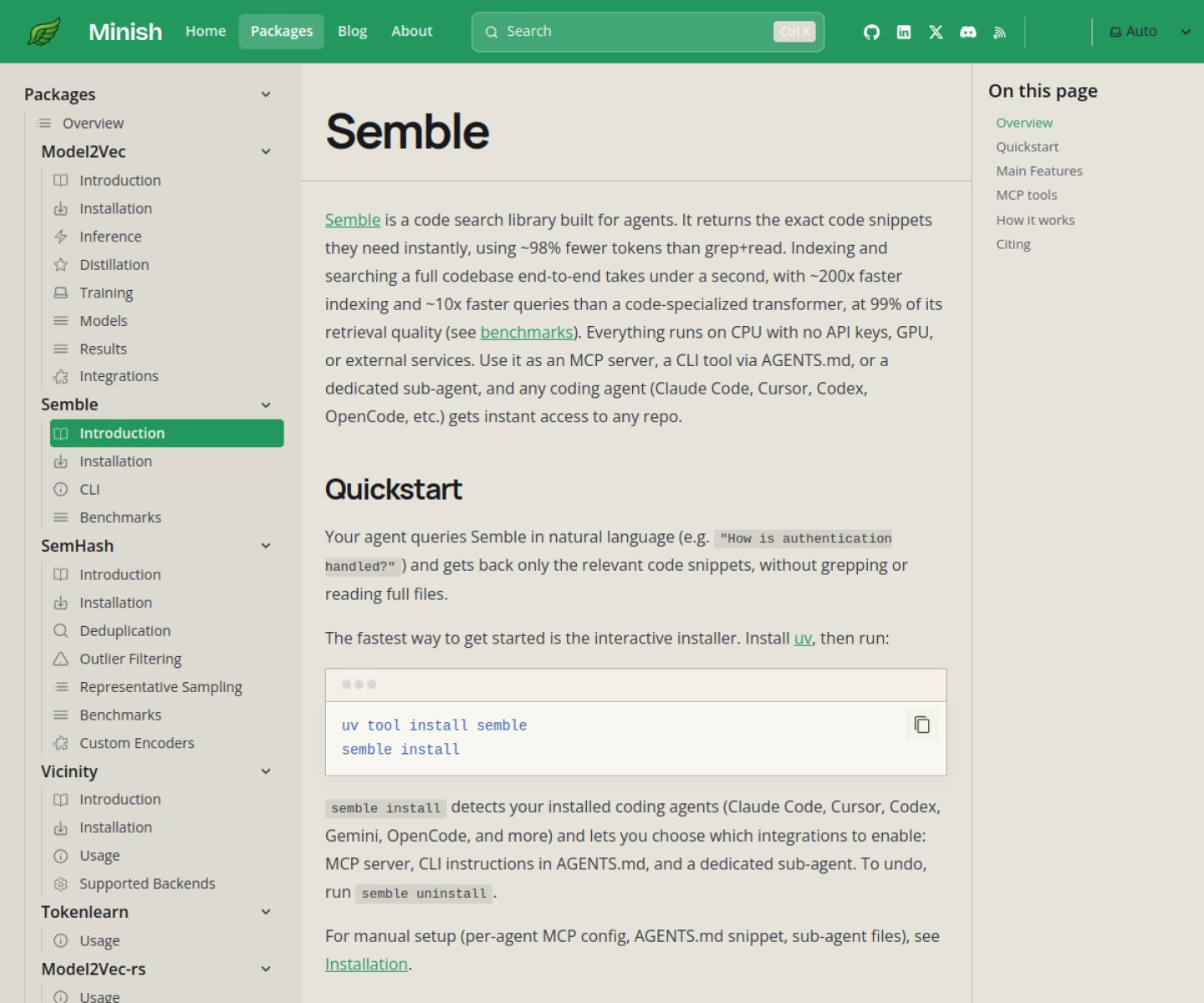Click the lightning bolt icon beside Inference
This screenshot has width=1204, height=1003.
(61, 237)
